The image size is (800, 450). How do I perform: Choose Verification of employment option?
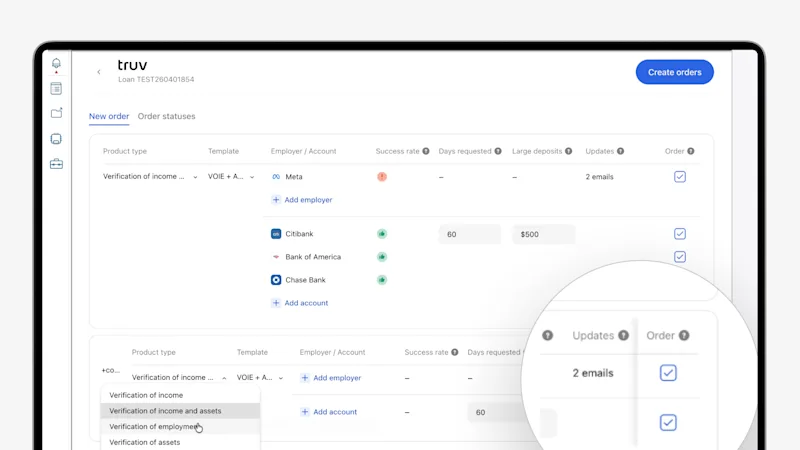[180, 427]
